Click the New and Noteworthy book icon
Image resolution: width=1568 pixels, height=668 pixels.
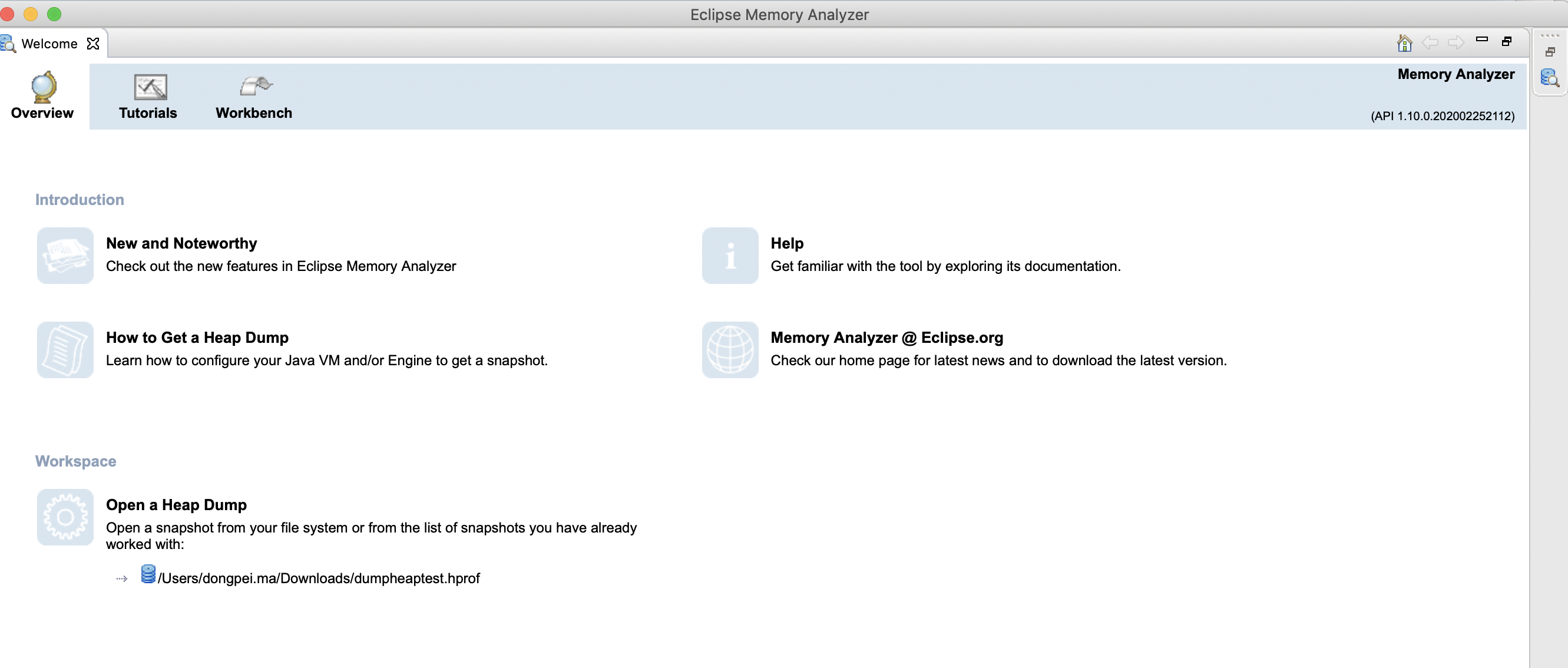pos(65,255)
